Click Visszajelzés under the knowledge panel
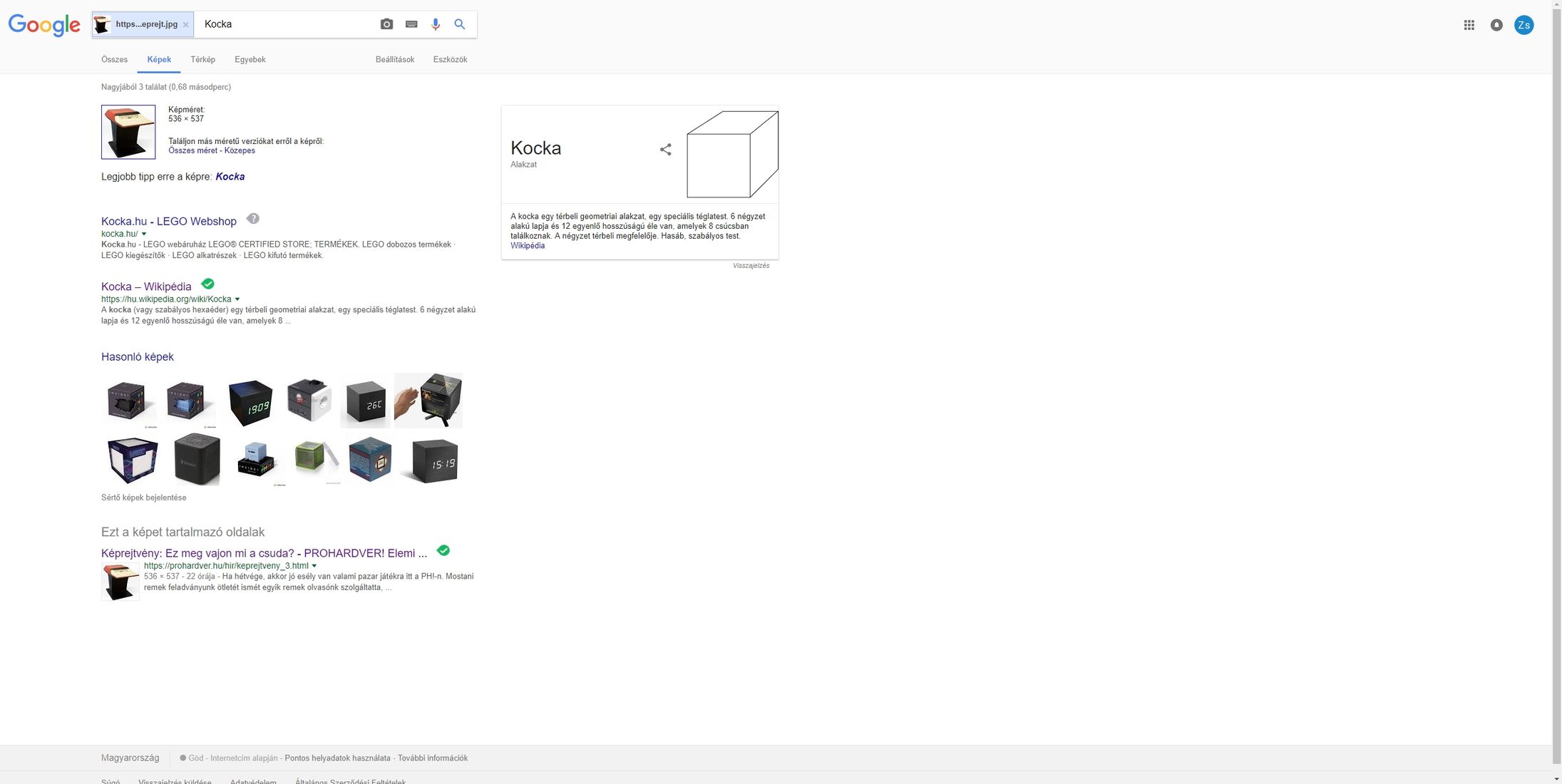The image size is (1562, 784). (x=751, y=266)
